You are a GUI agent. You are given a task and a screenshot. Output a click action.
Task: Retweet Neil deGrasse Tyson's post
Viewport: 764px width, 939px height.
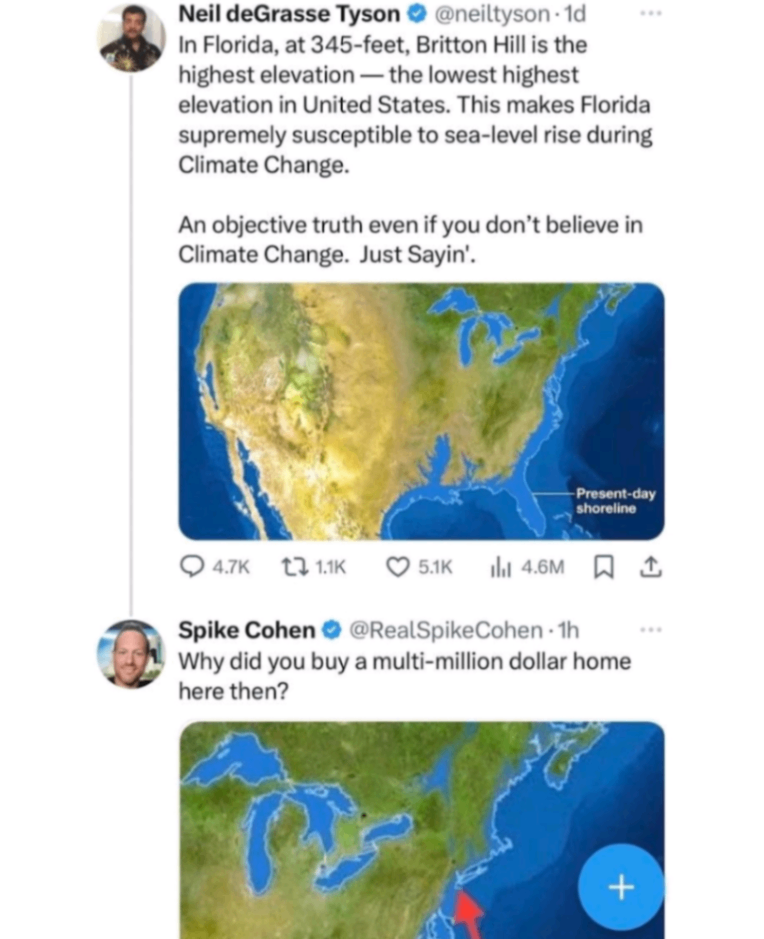point(297,567)
